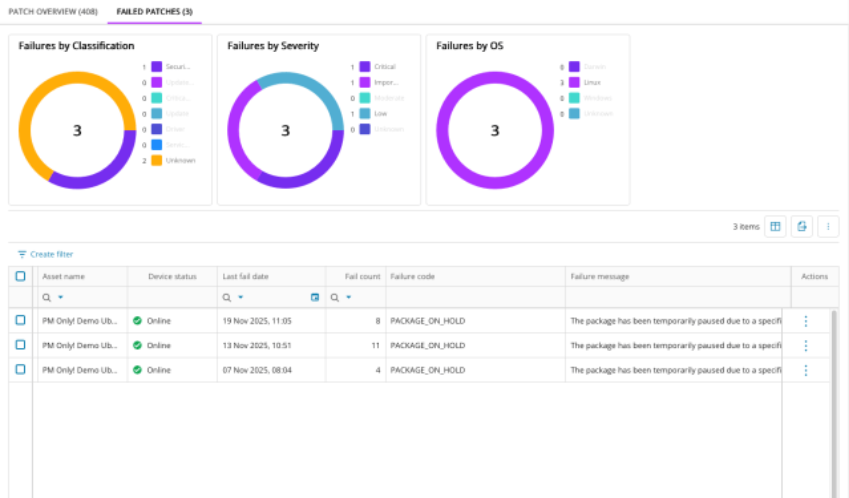Click the Create filter link
Screen dimensions: 849x498
(x=51, y=255)
